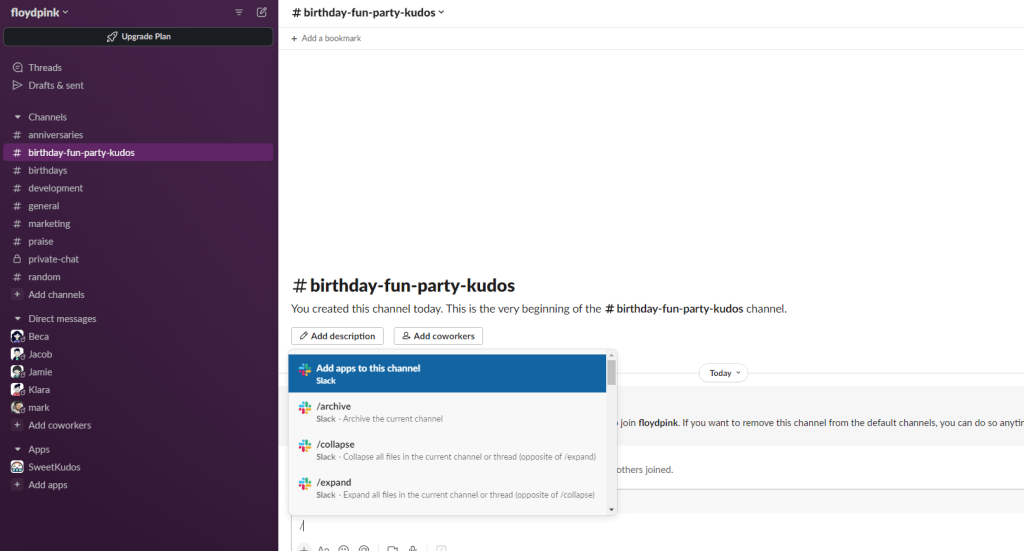Open direct message with Beca
This screenshot has width=1024, height=551.
[38, 337]
